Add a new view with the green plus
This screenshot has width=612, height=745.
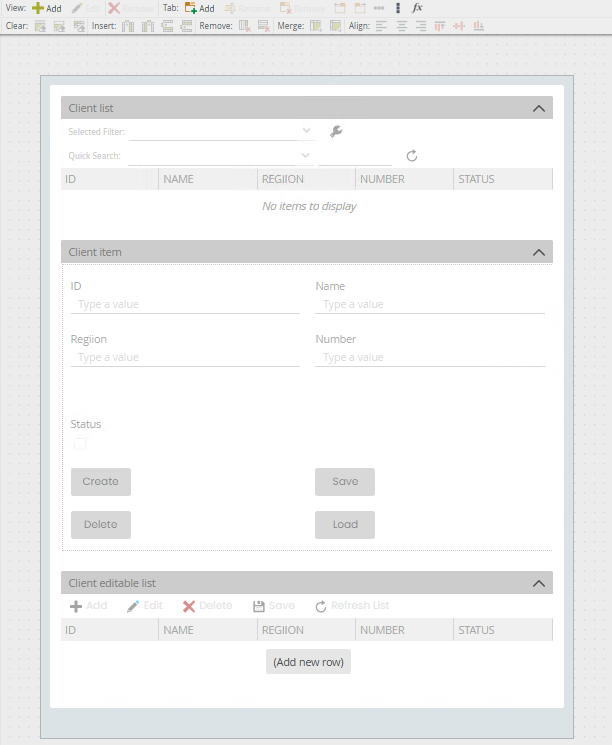click(47, 8)
